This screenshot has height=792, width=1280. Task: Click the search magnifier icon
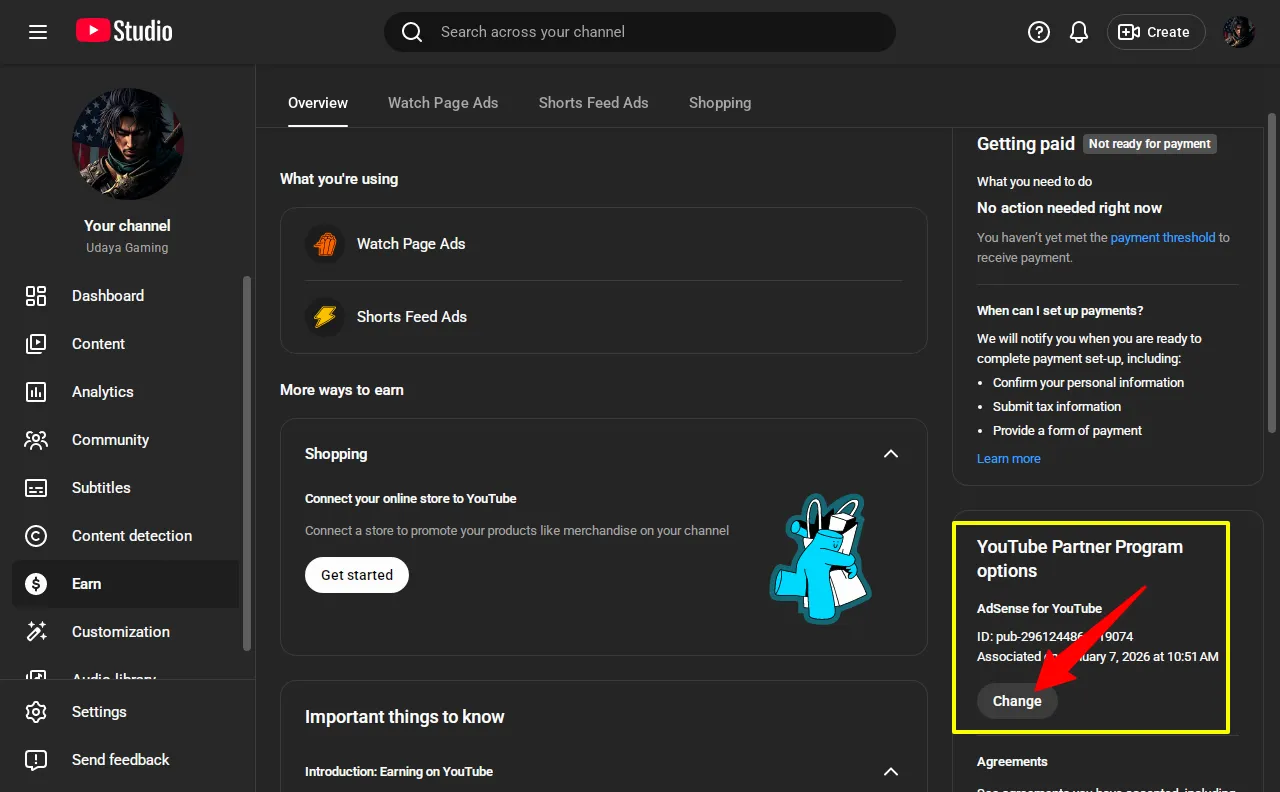coord(412,32)
